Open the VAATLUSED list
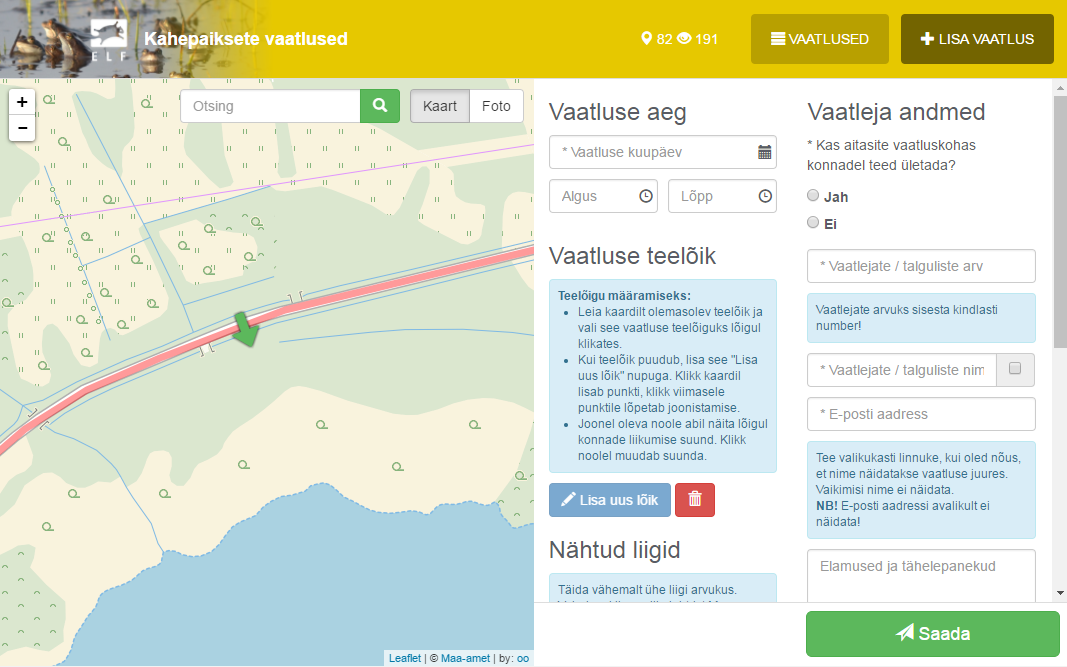Image resolution: width=1067 pixels, height=667 pixels. click(819, 39)
